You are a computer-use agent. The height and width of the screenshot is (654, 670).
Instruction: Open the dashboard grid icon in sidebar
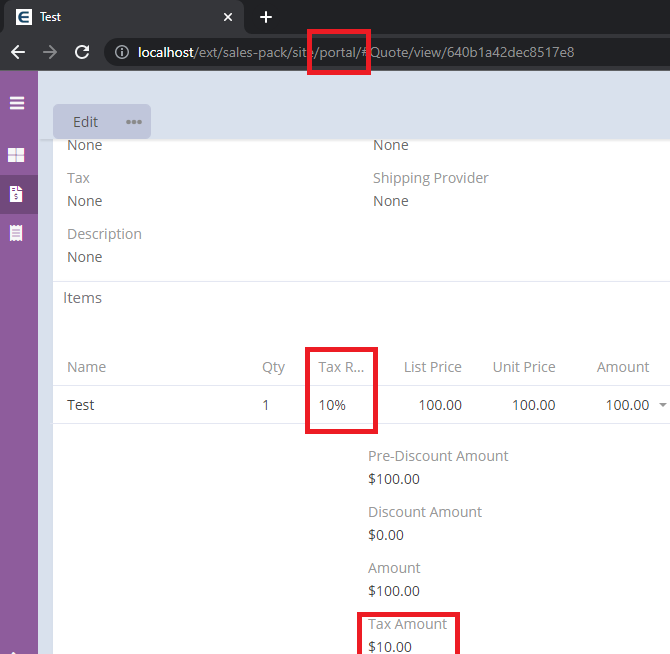point(17,155)
